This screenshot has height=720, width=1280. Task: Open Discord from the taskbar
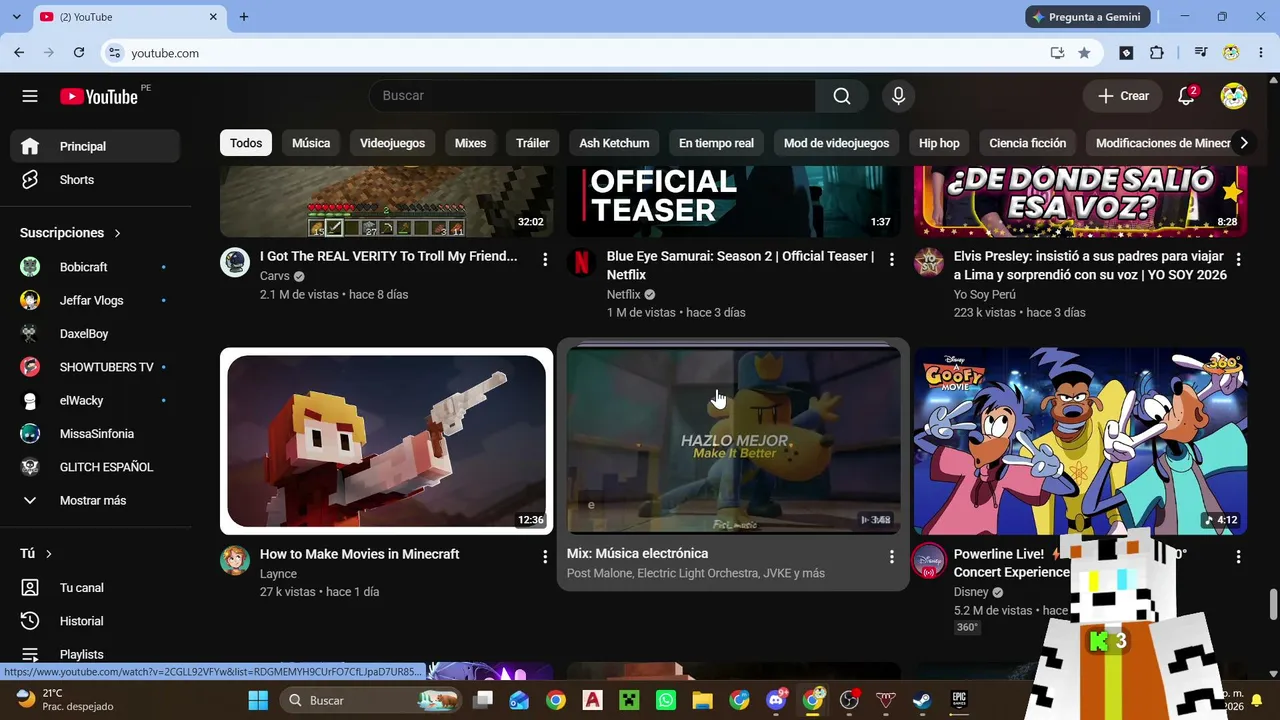click(x=776, y=700)
